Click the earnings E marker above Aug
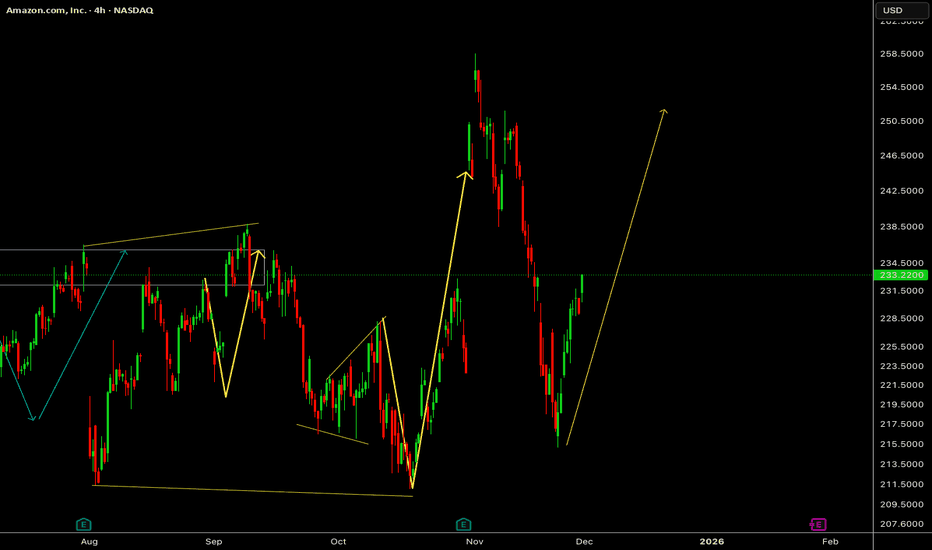Image resolution: width=932 pixels, height=550 pixels. [x=85, y=524]
